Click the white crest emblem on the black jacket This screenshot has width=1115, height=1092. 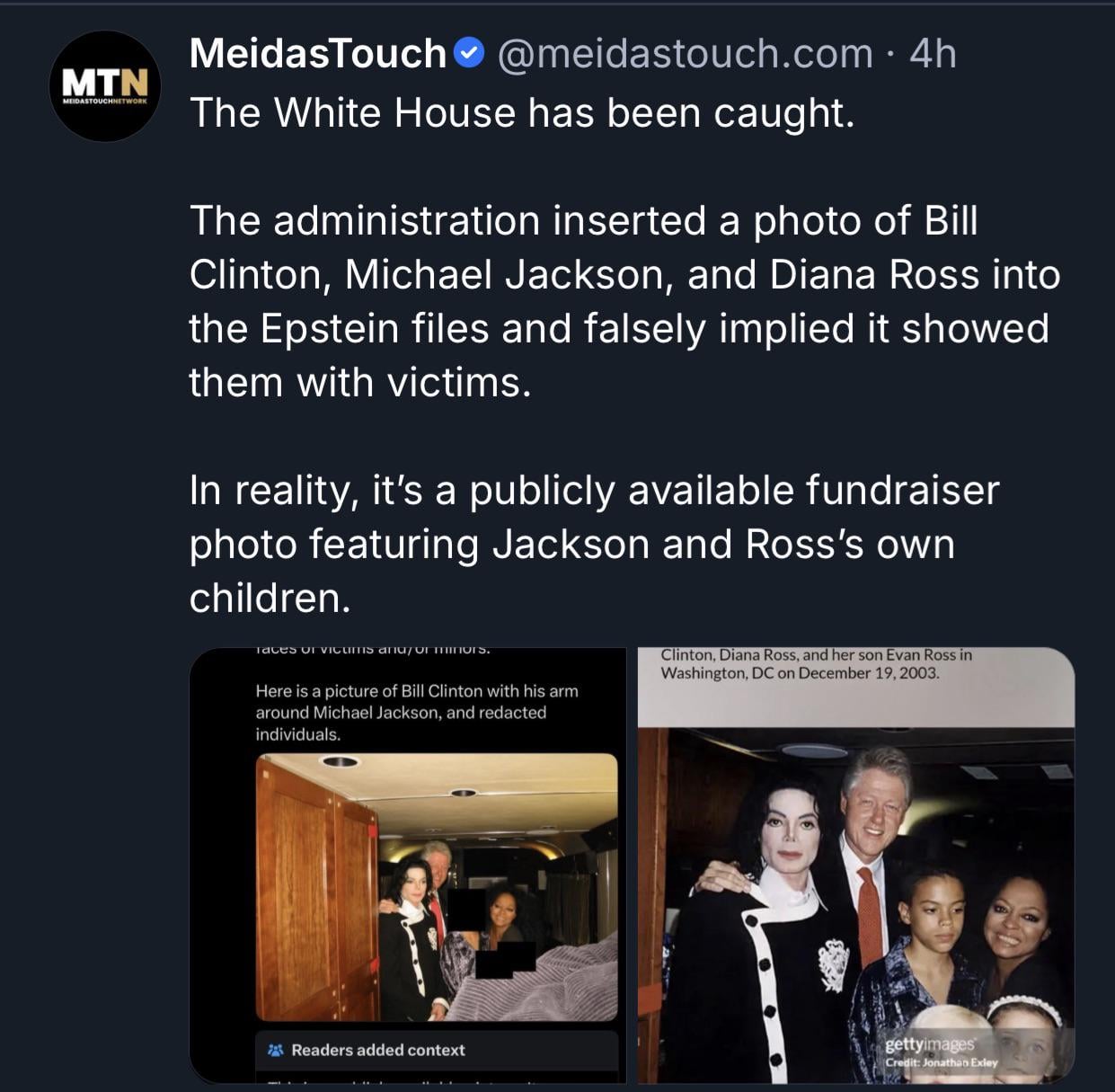click(833, 964)
